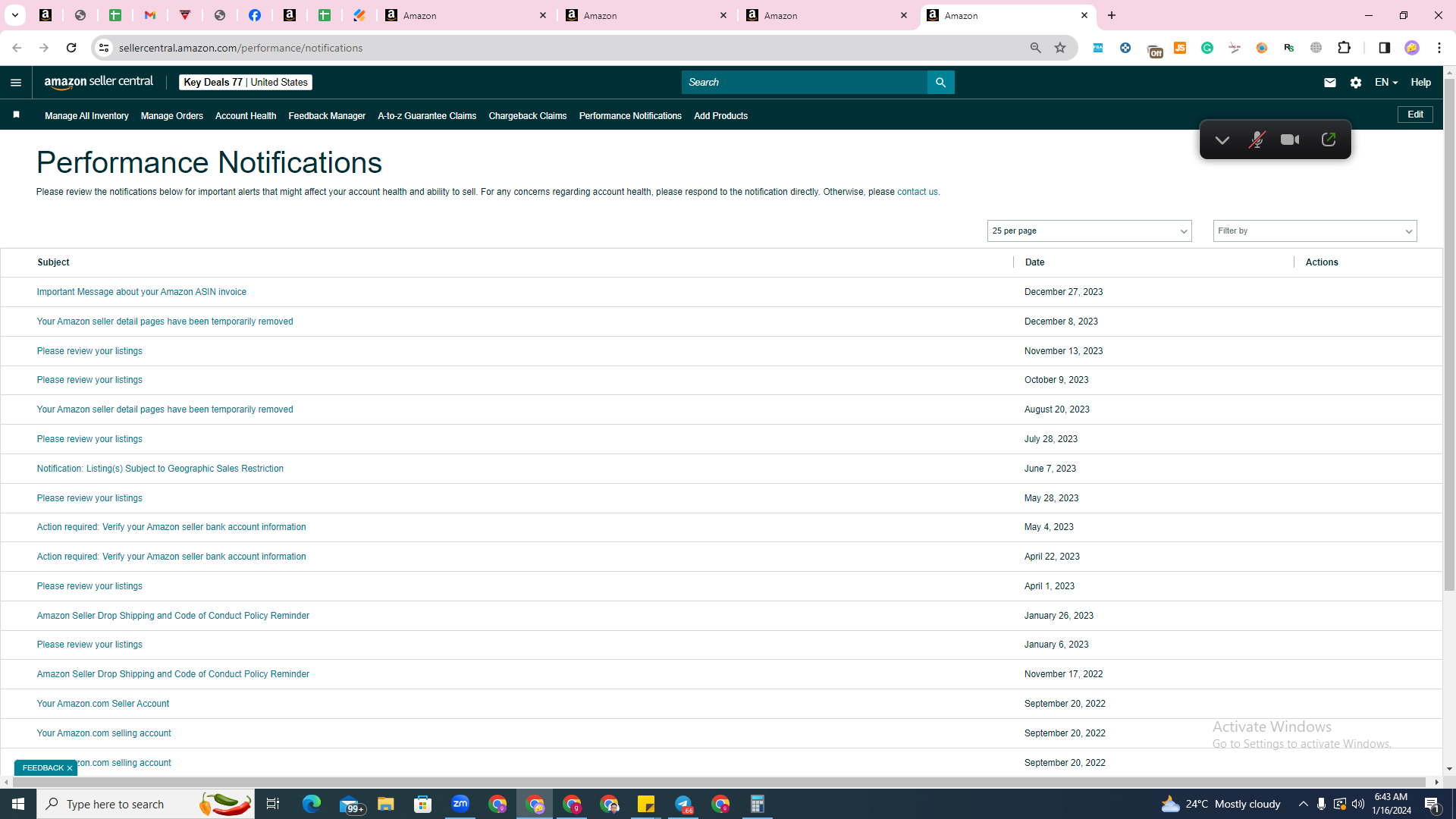Open the buyer messages envelope icon
1456x819 pixels.
click(x=1329, y=83)
